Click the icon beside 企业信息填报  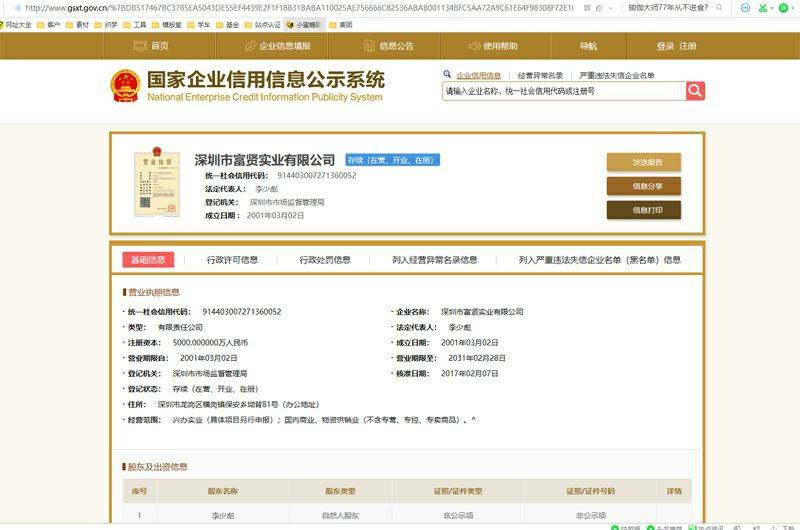tap(249, 46)
